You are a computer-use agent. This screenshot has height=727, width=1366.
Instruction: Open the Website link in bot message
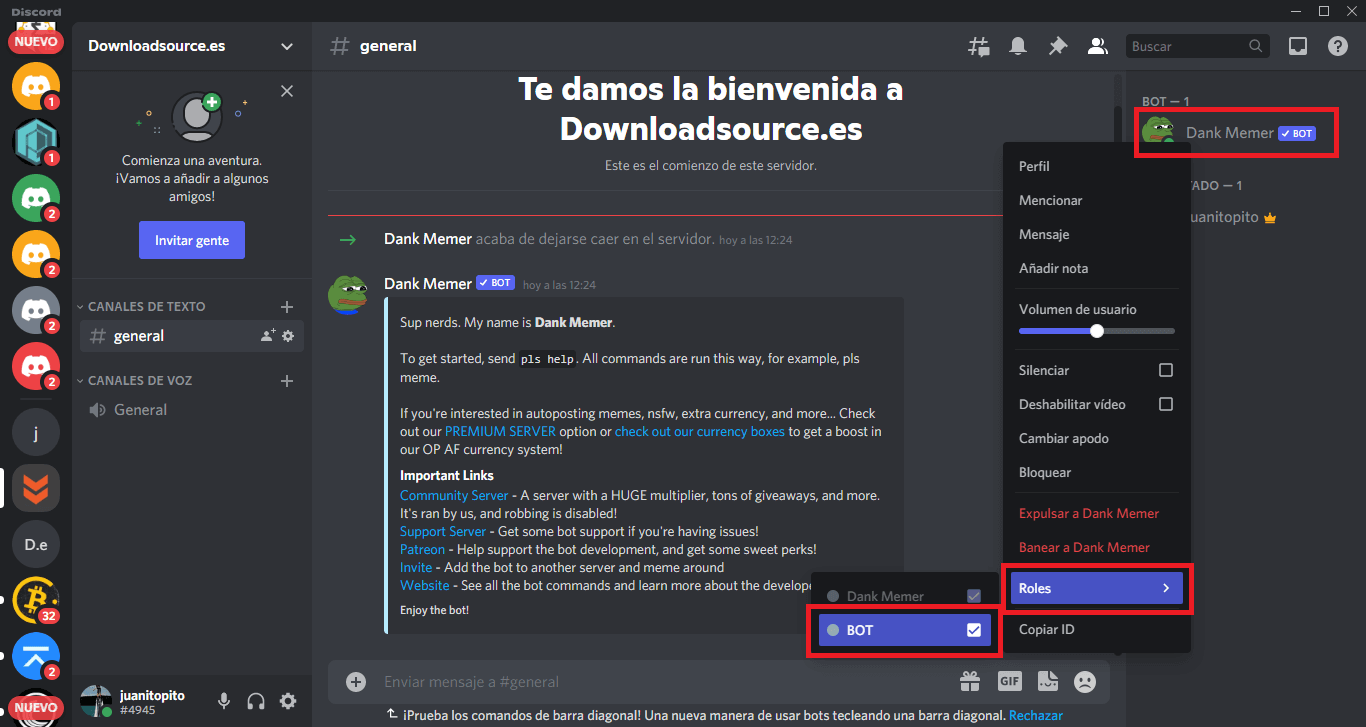coord(425,585)
